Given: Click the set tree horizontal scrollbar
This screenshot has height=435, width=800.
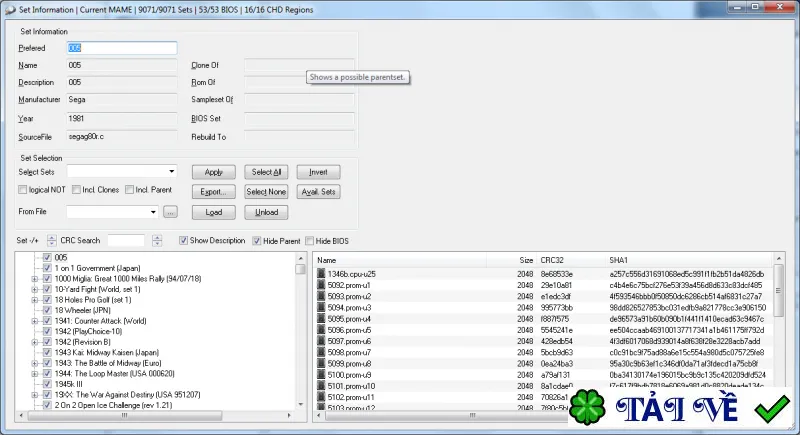Looking at the screenshot, I should pyautogui.click(x=155, y=416).
